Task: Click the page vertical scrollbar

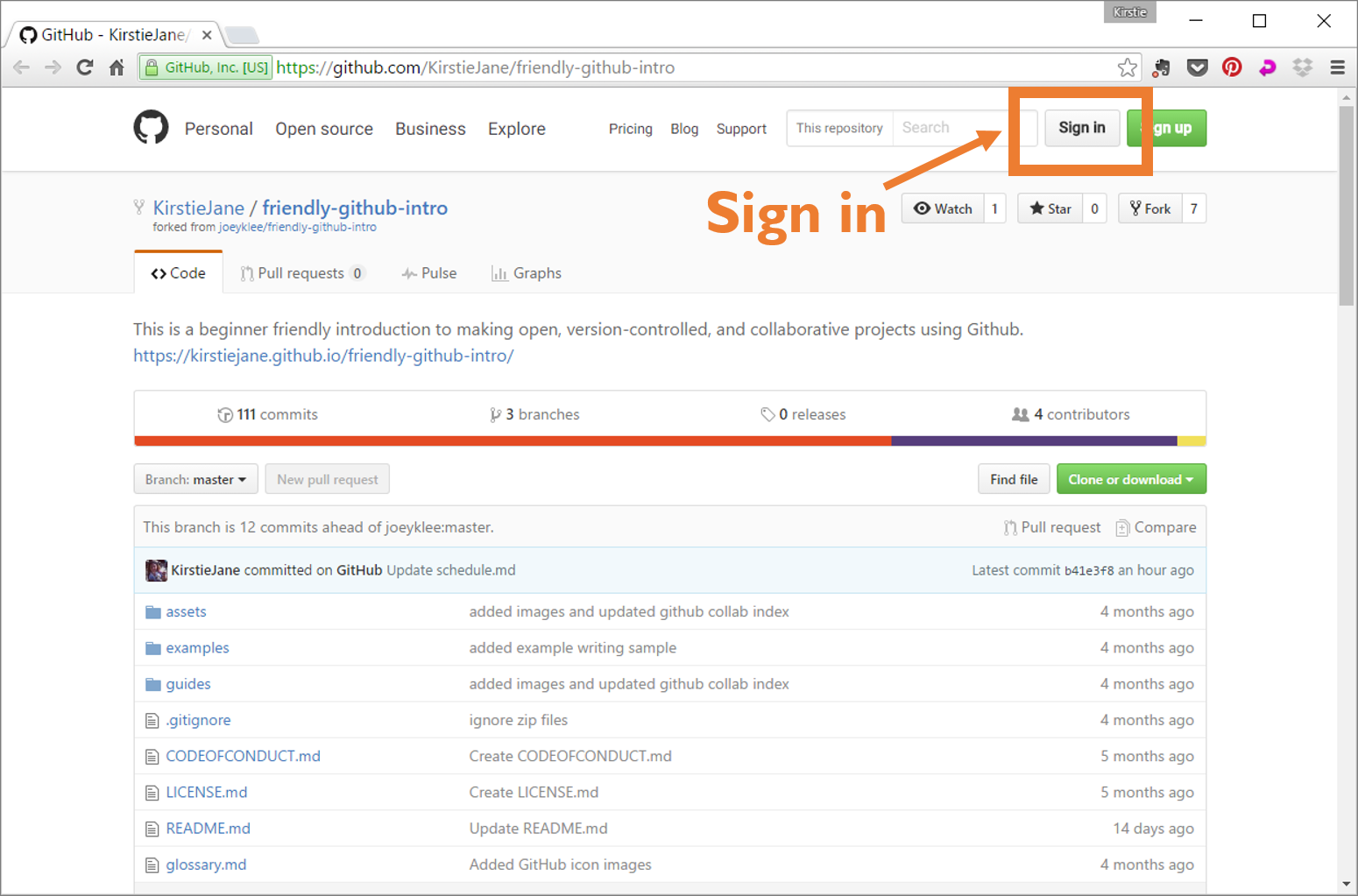Action: click(x=1347, y=206)
